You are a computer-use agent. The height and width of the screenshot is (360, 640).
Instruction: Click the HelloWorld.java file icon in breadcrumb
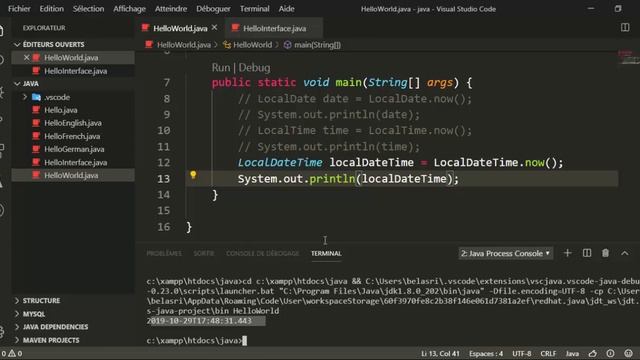pos(149,44)
